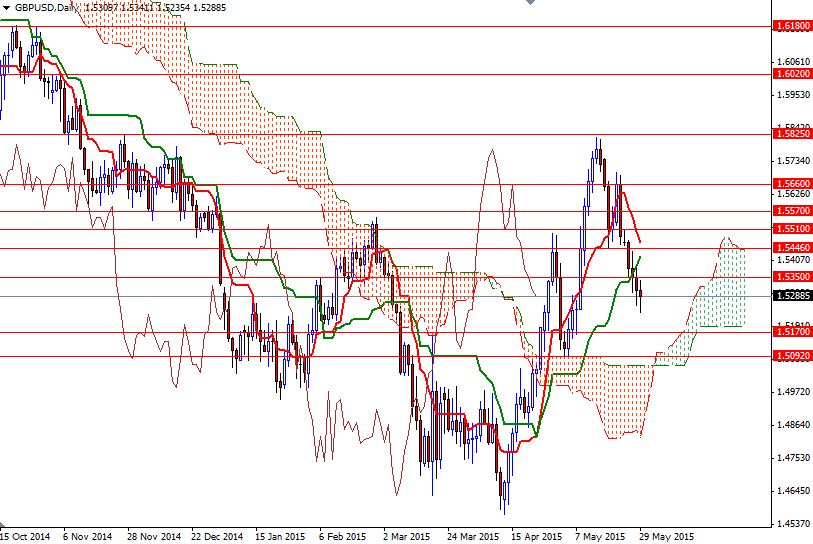Click the 1.54070 price scale value

coord(793,259)
